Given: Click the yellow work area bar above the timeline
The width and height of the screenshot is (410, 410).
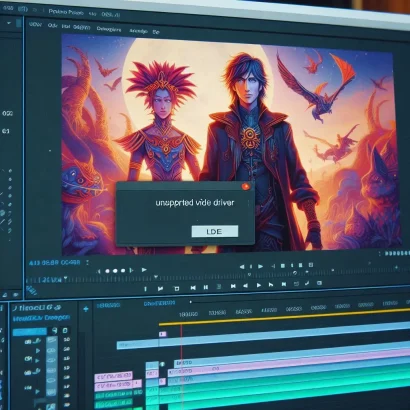Looking at the screenshot, I should [284, 317].
